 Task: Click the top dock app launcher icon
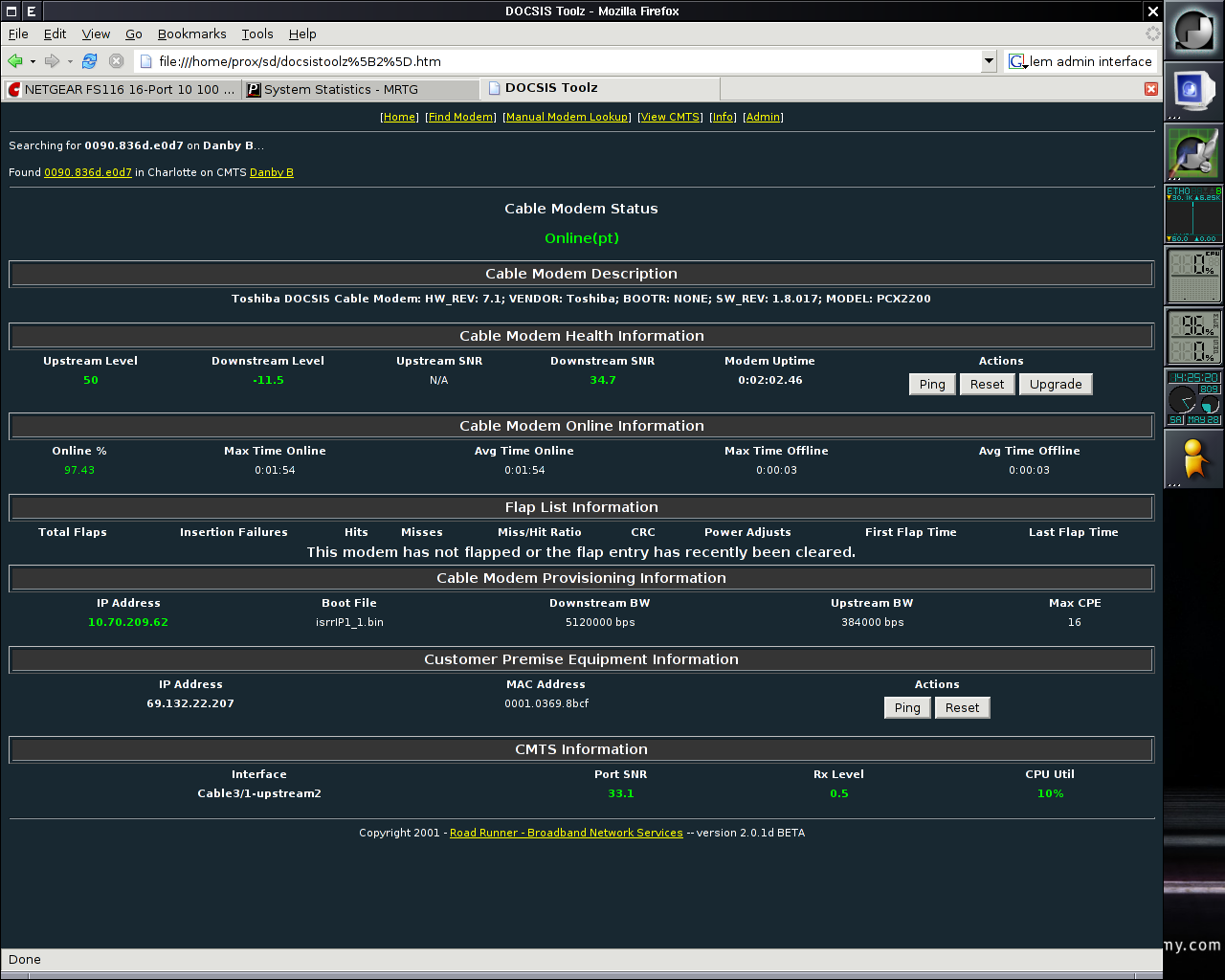(x=1193, y=30)
